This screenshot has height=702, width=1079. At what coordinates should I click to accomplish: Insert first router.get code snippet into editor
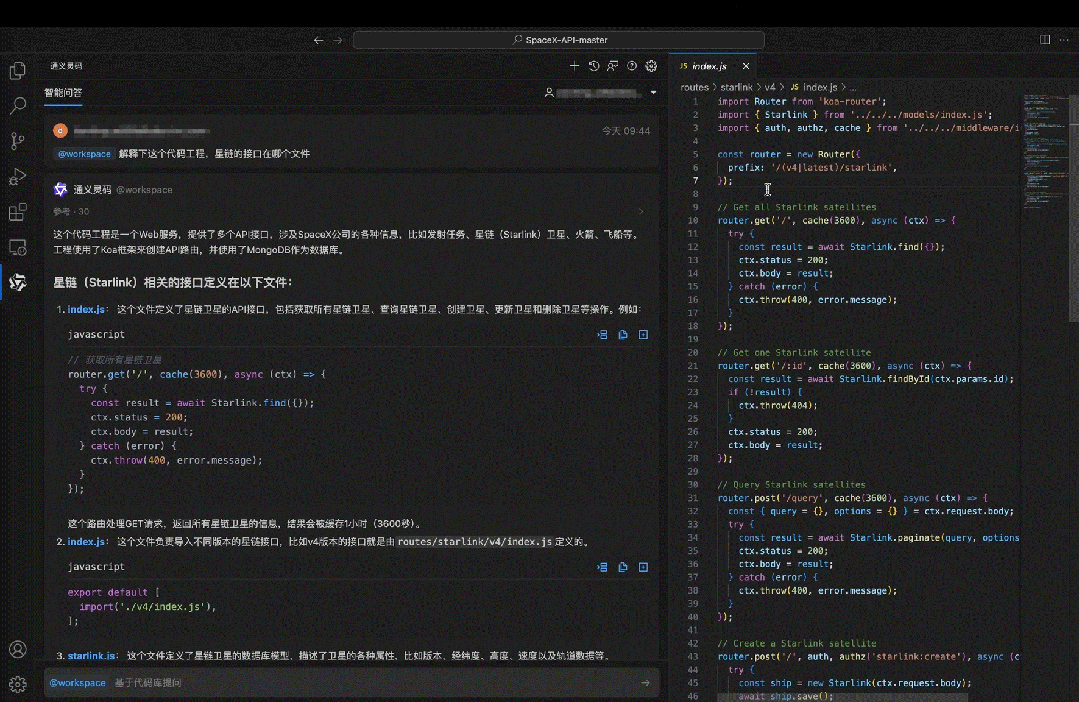pos(602,334)
